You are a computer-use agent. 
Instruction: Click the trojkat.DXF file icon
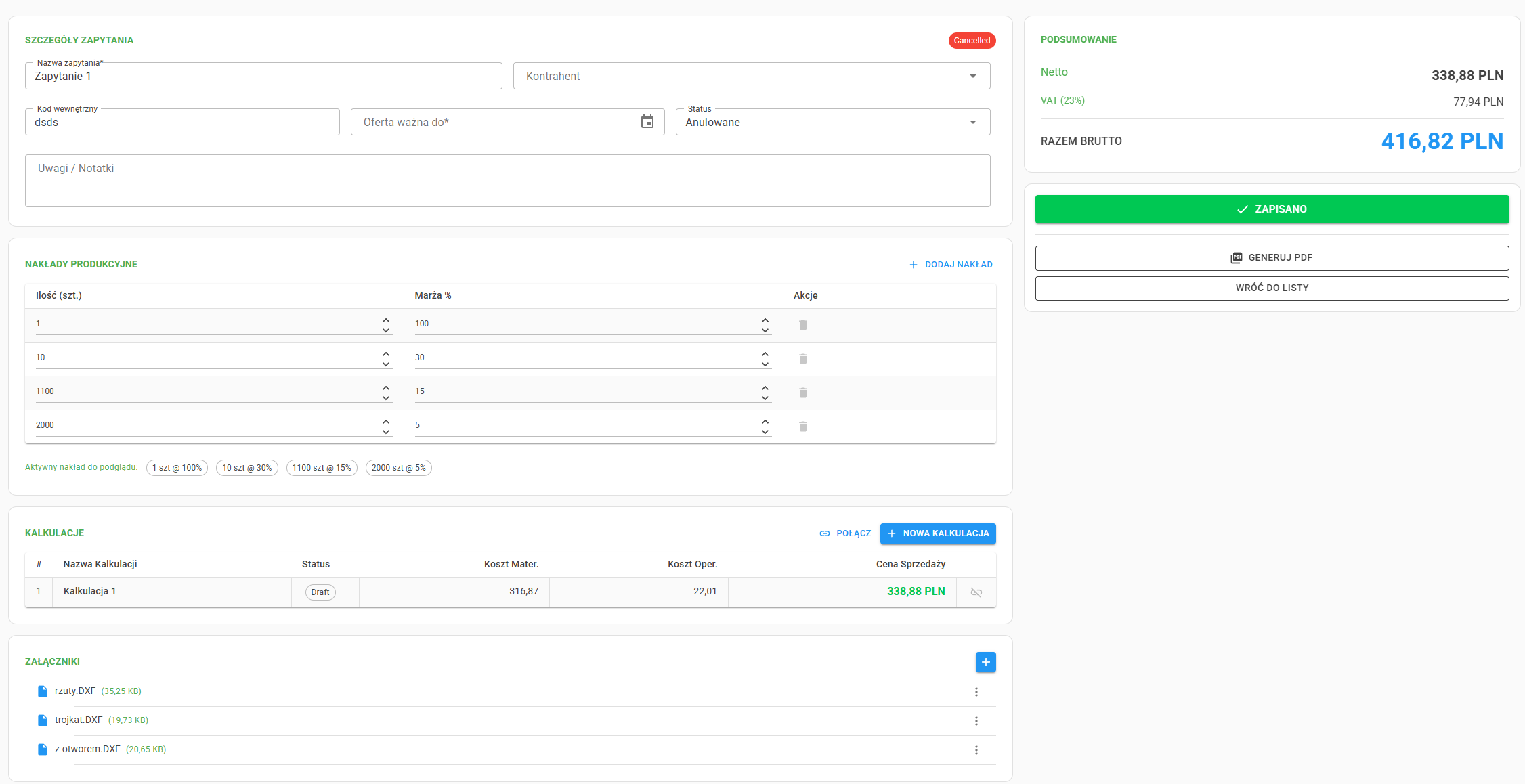43,720
